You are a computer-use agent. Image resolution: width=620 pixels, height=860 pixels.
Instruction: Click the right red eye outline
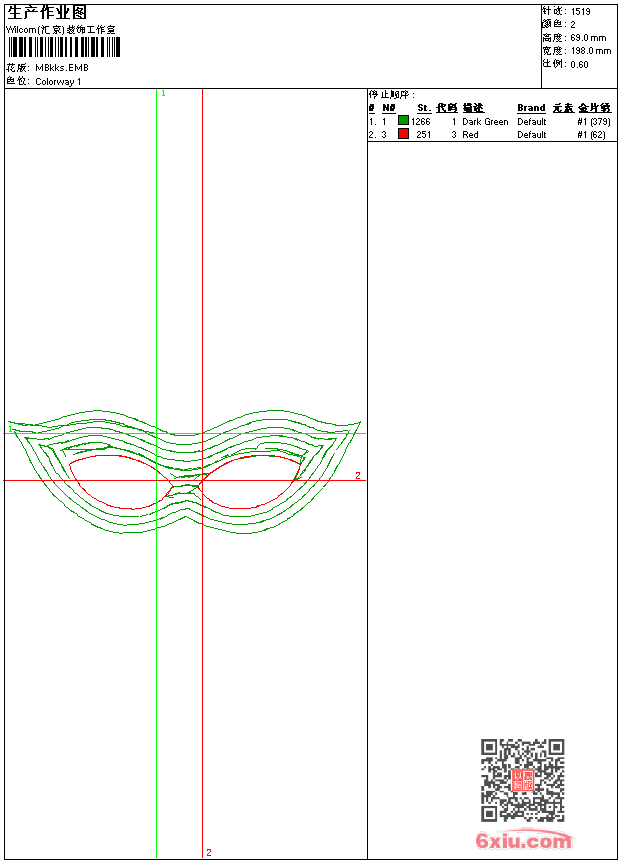tap(250, 482)
